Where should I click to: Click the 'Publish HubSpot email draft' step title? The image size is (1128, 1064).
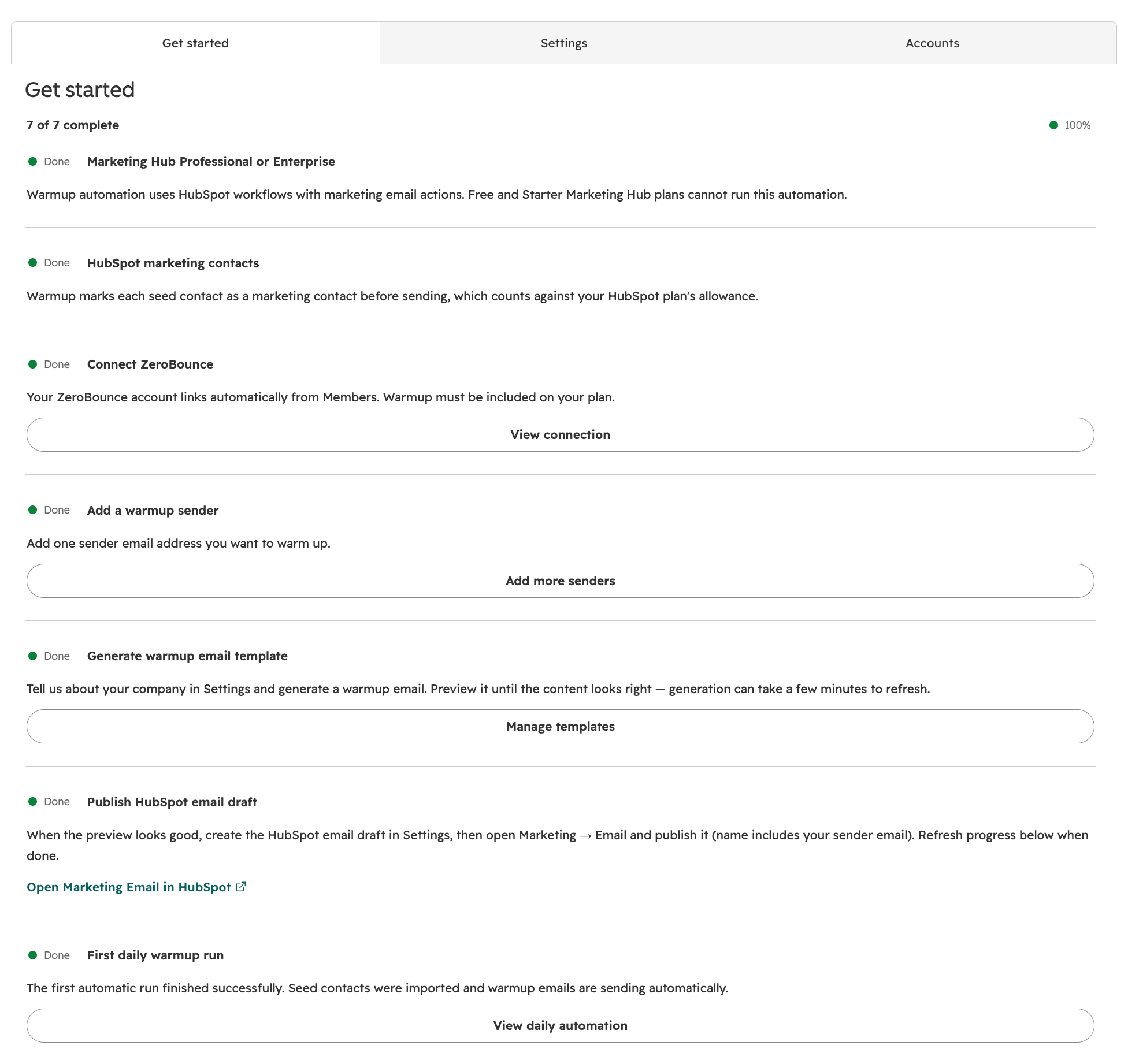click(172, 802)
